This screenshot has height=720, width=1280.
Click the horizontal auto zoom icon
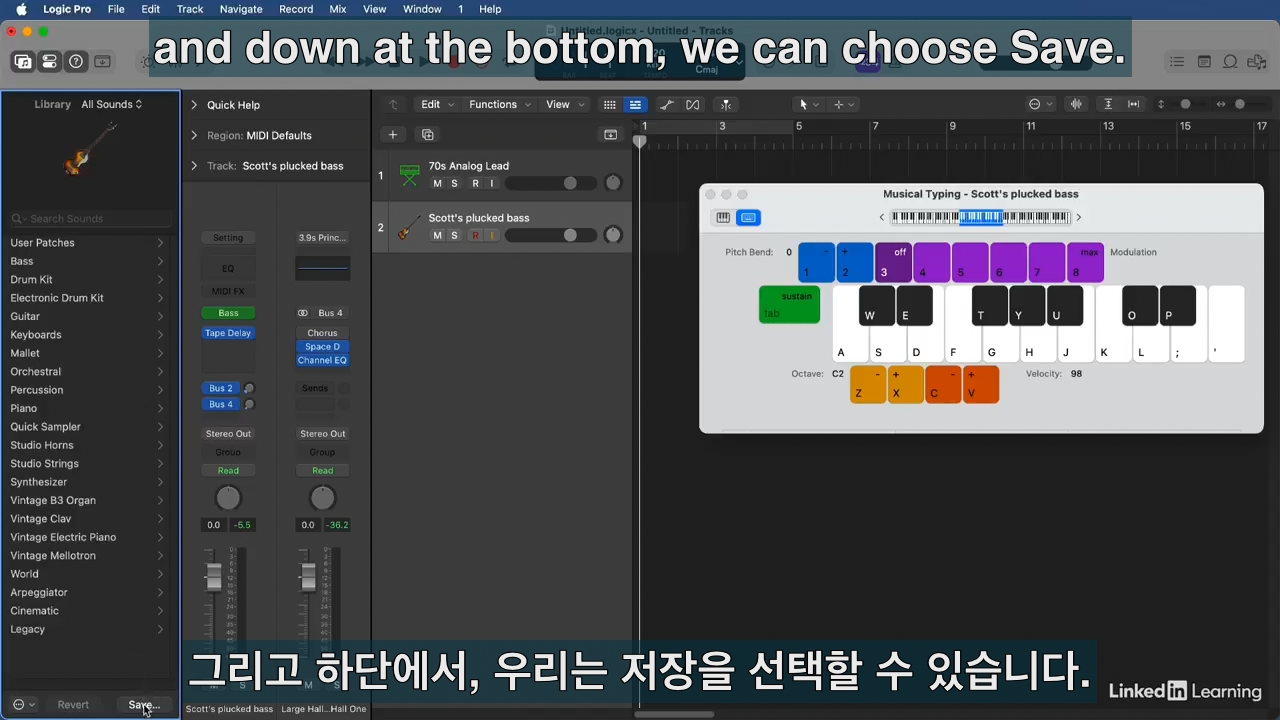pos(1133,104)
